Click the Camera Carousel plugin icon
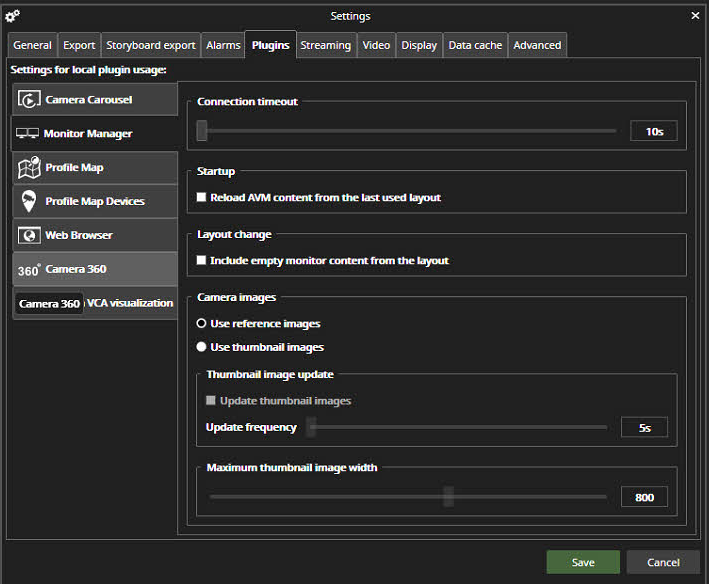 click(29, 100)
